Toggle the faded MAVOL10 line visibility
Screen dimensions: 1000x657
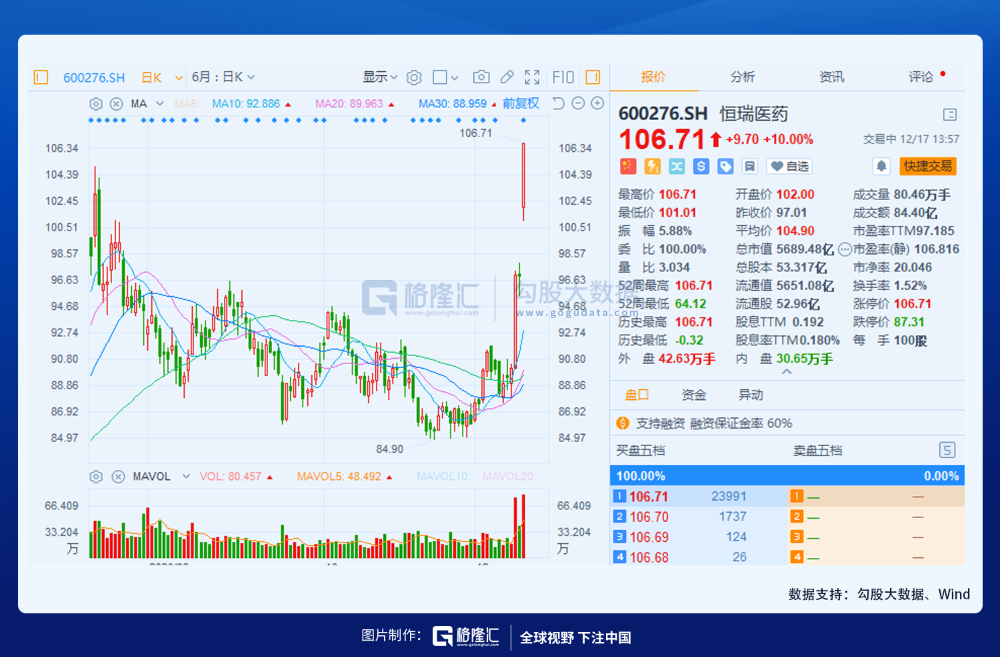coord(443,476)
